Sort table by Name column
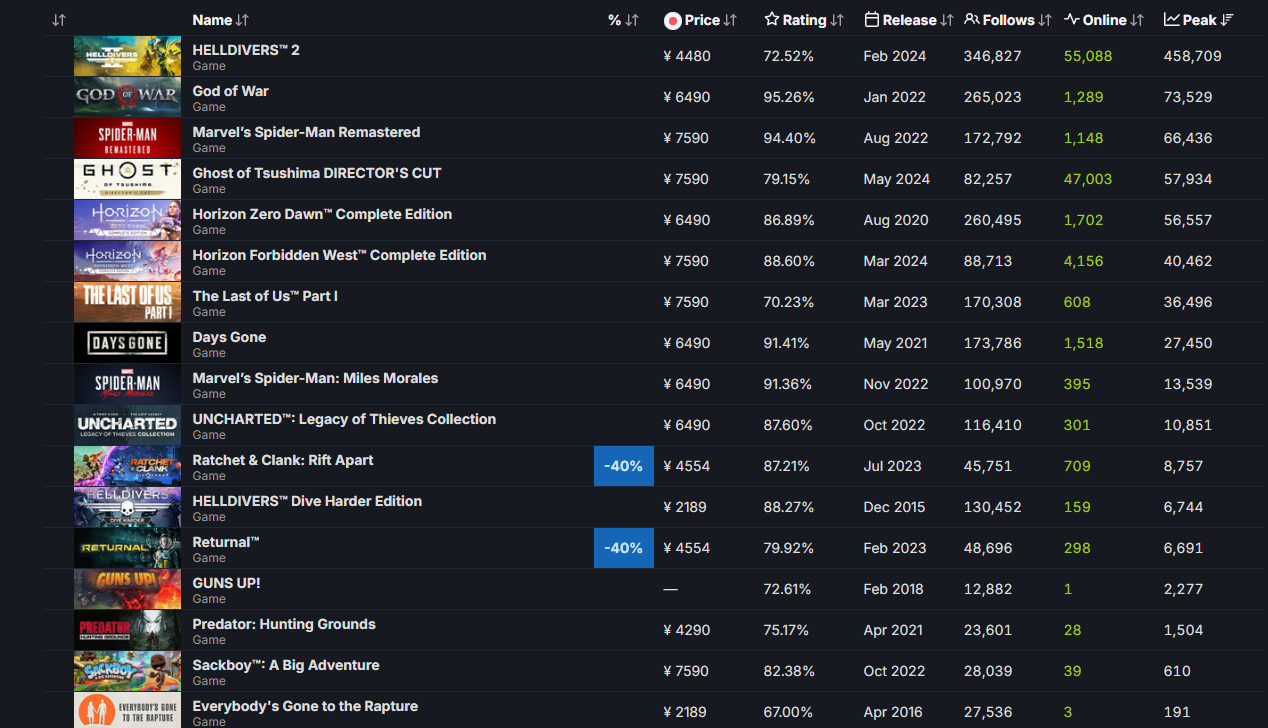The image size is (1268, 728). point(221,20)
